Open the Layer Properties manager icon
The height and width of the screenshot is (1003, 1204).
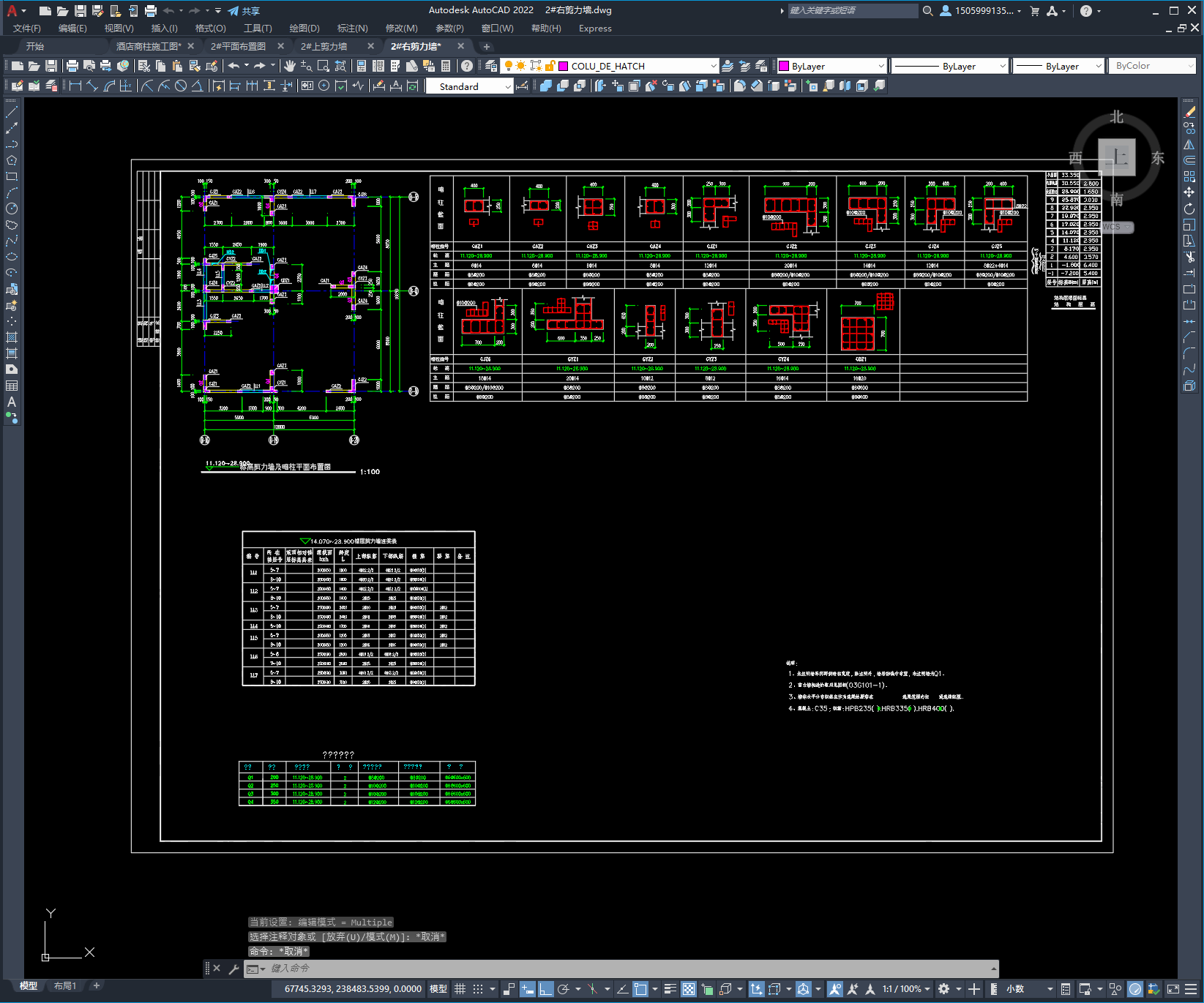coord(491,66)
